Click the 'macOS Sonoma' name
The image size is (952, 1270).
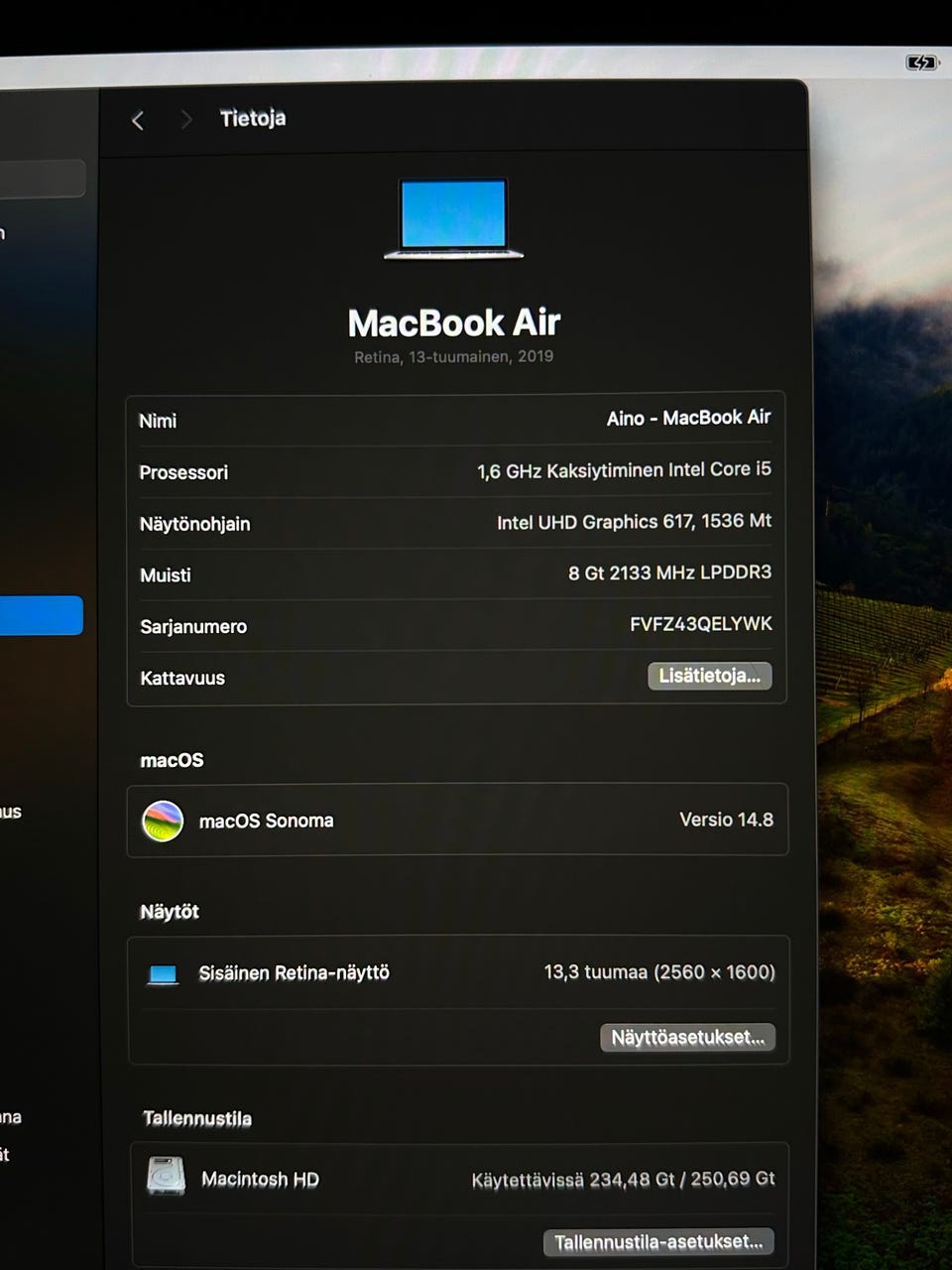pyautogui.click(x=266, y=822)
